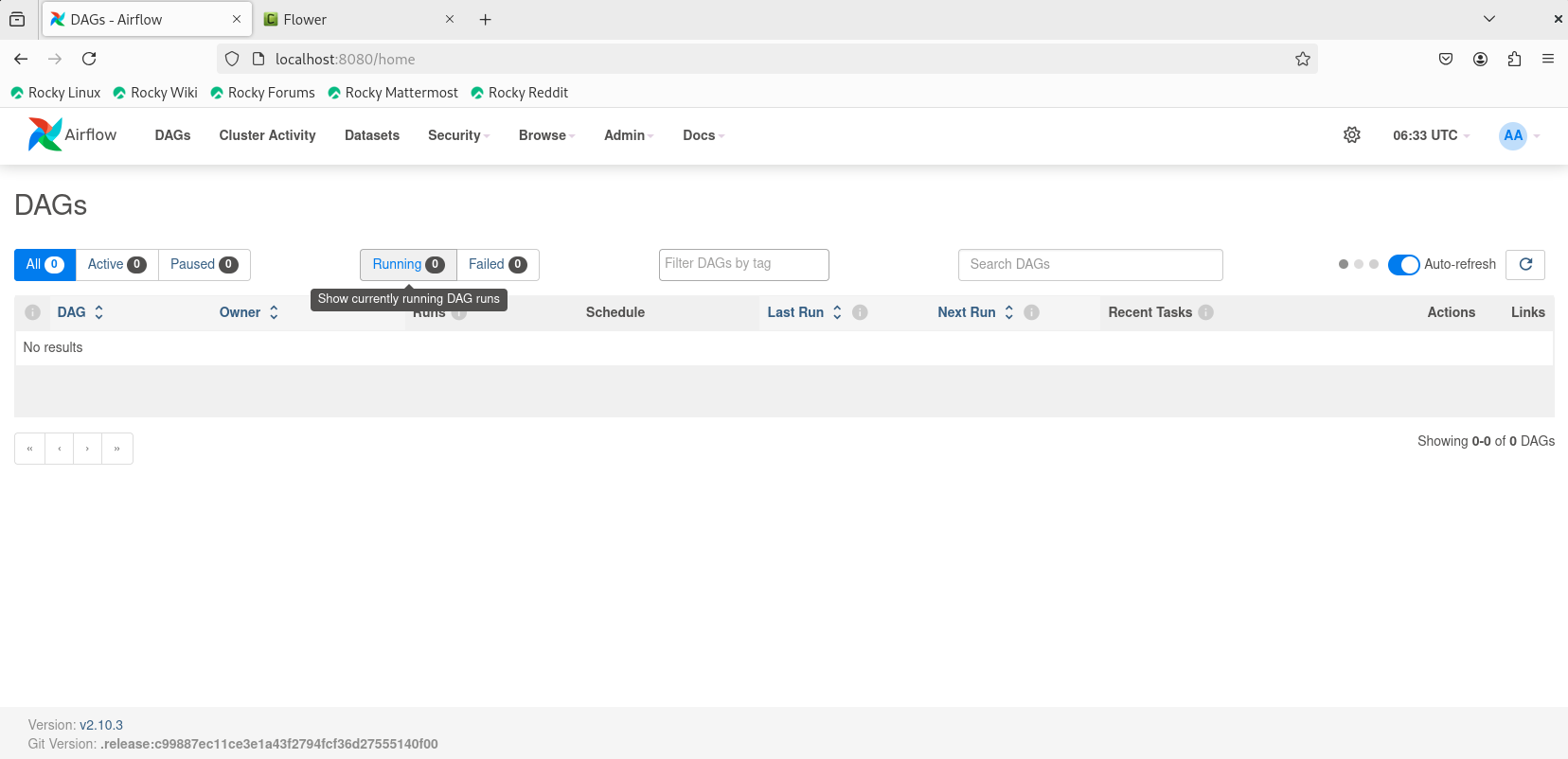The width and height of the screenshot is (1568, 759).
Task: Show only Running DAG runs
Action: (408, 265)
